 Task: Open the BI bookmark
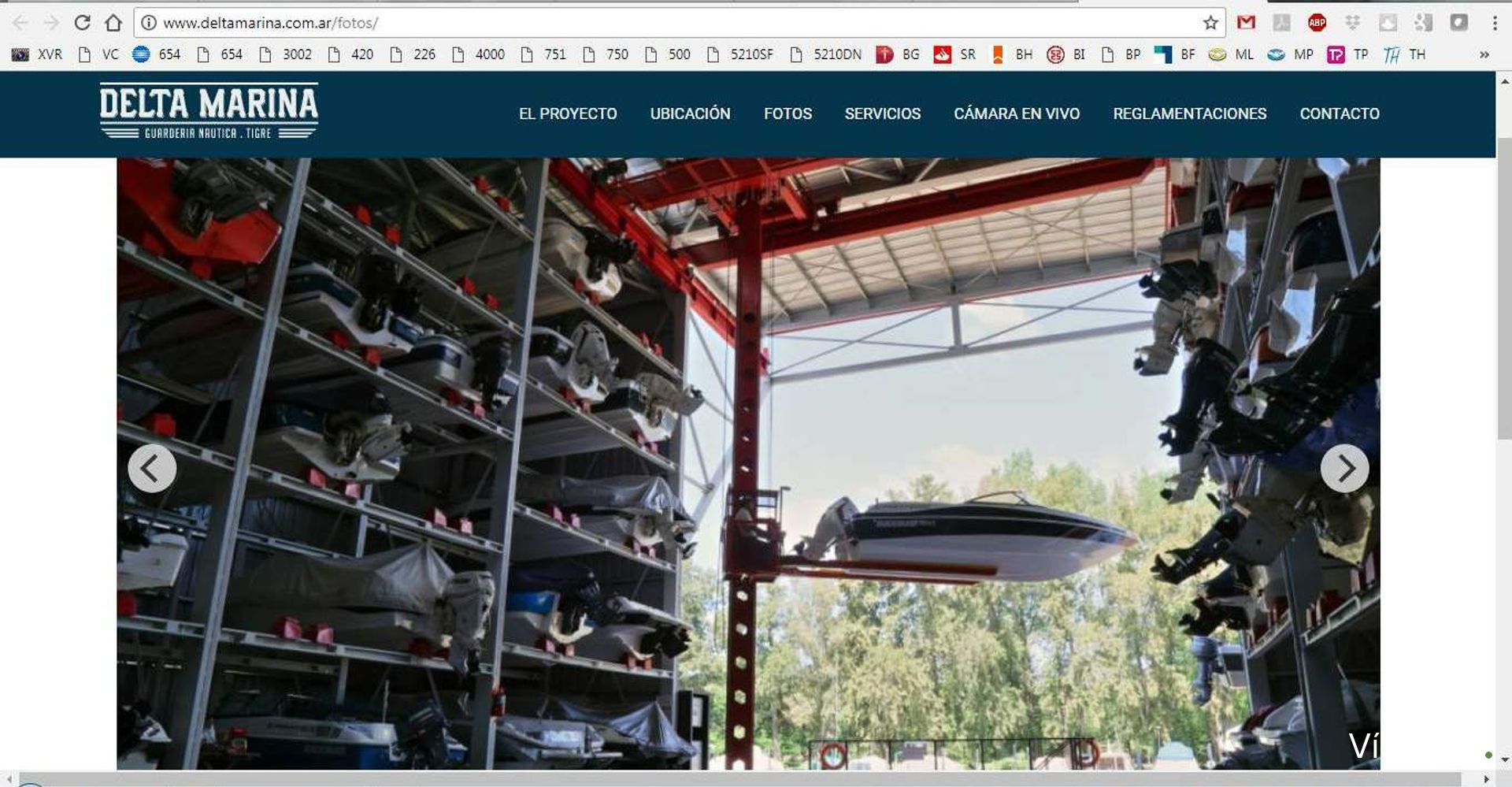tap(1066, 54)
